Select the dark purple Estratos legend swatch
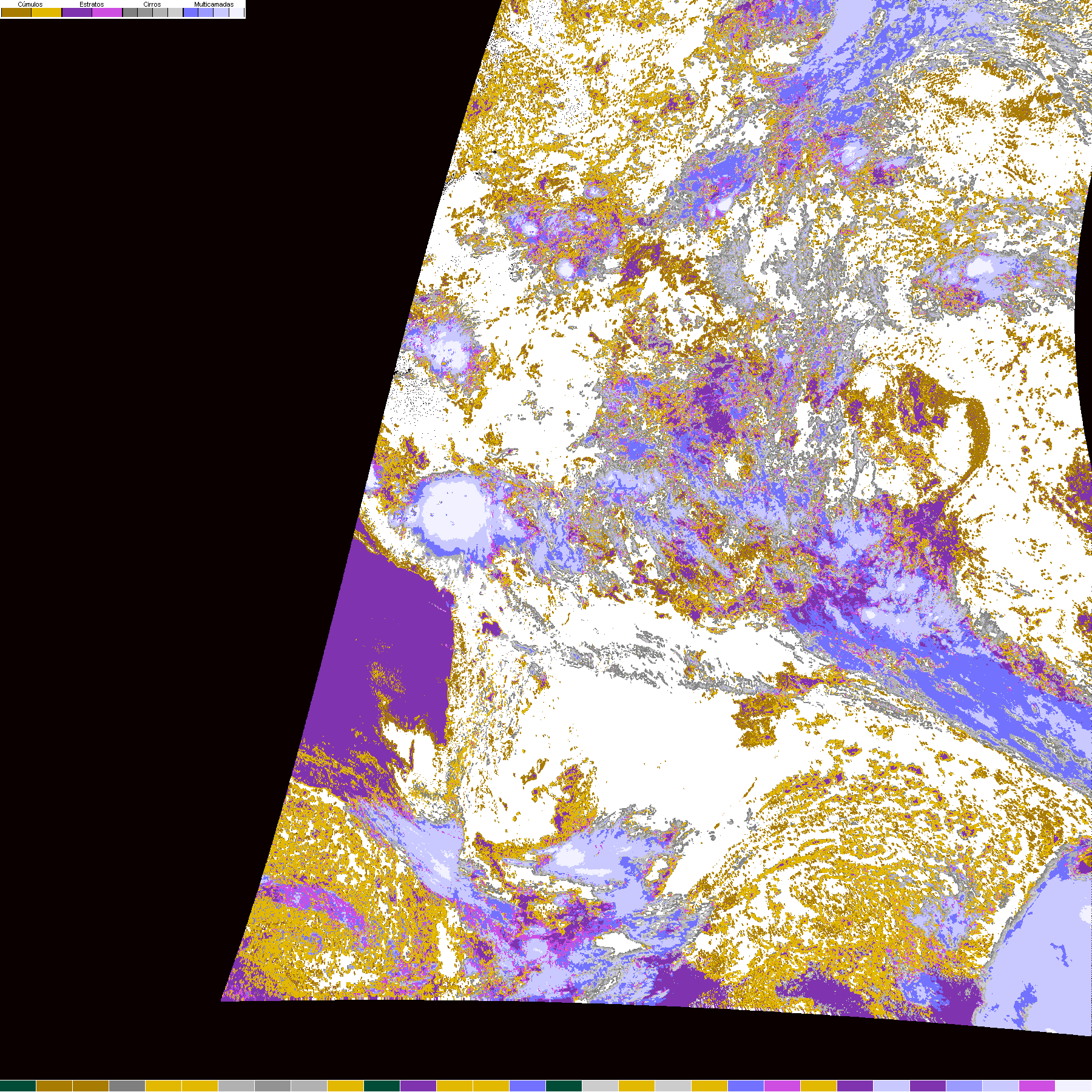 [77, 12]
